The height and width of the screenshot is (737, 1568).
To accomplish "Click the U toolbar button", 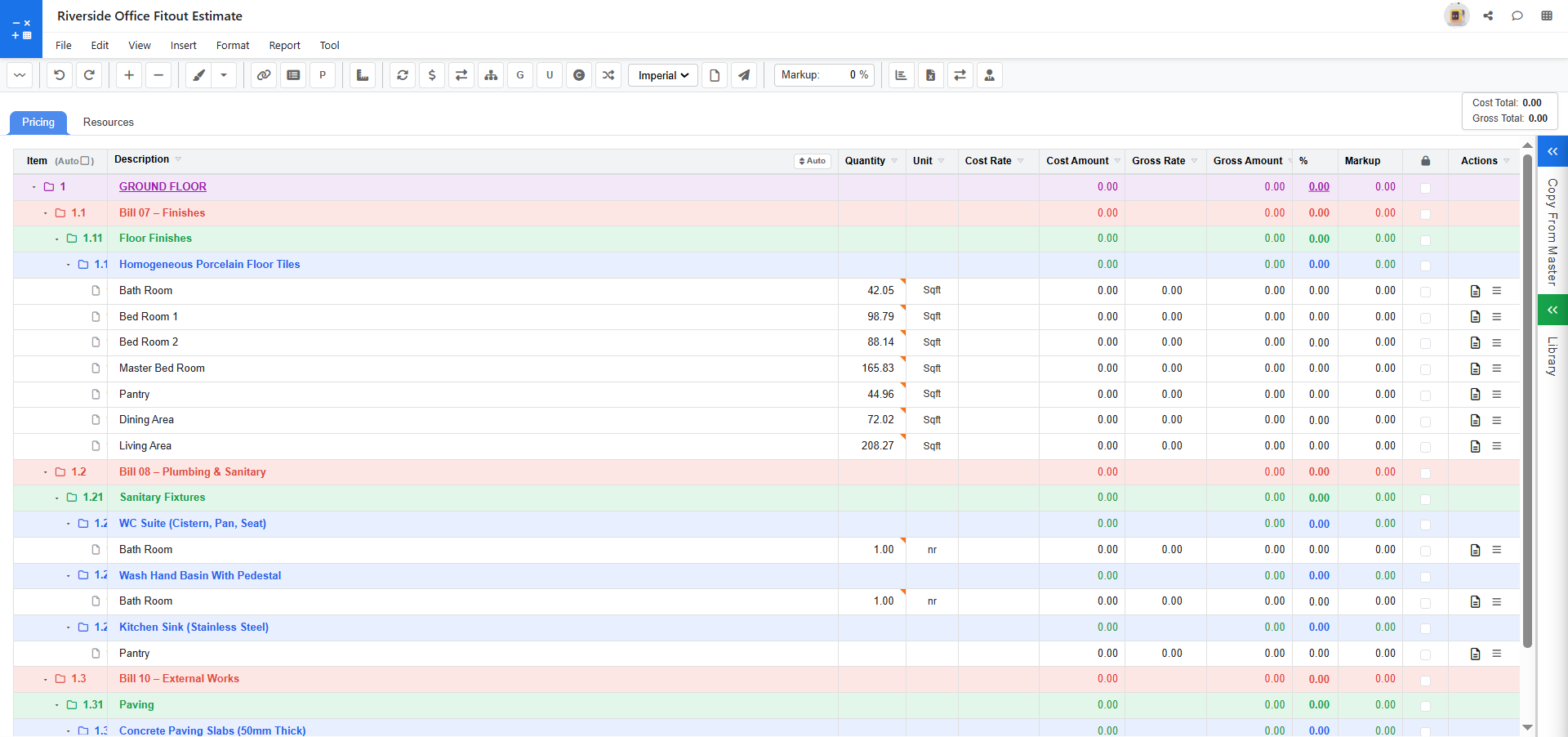I will (550, 75).
